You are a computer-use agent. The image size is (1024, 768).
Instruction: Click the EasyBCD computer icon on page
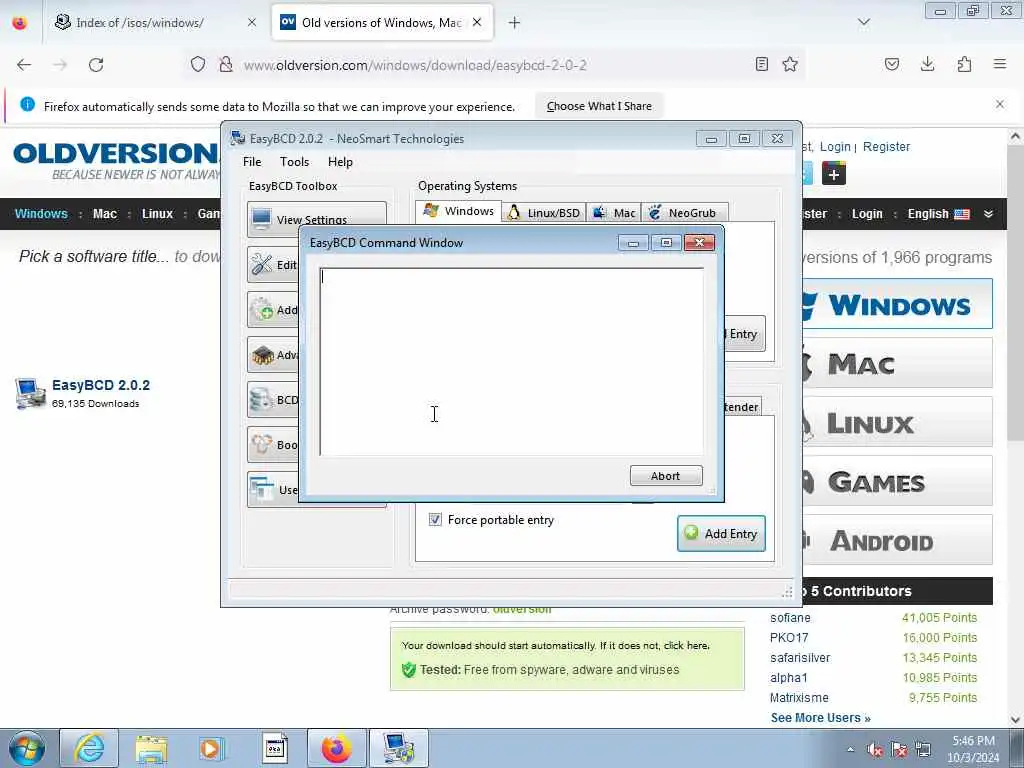30,393
